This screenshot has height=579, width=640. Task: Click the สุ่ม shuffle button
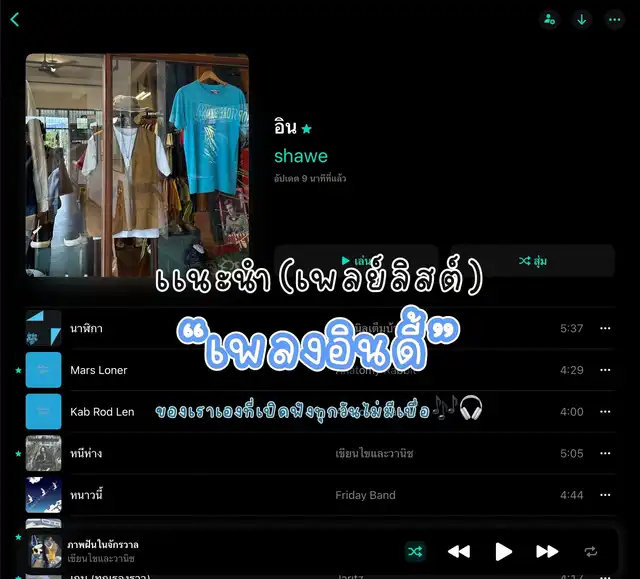[532, 261]
